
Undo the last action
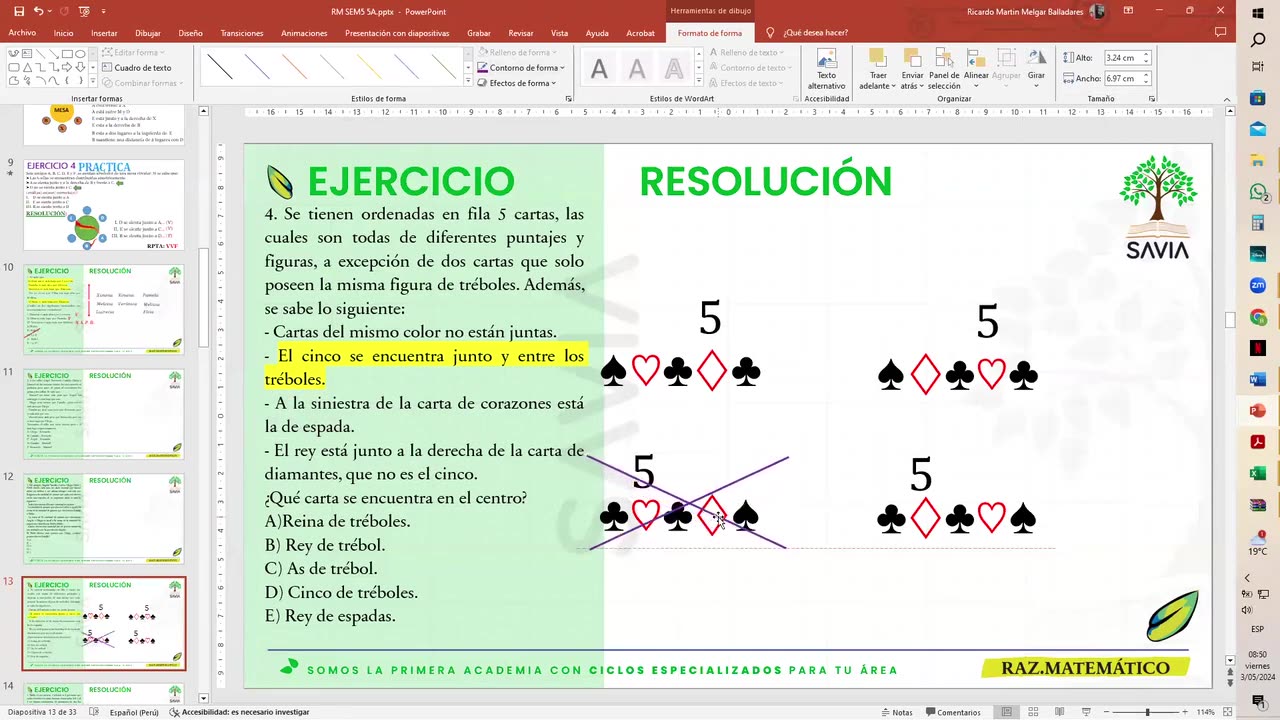(x=39, y=11)
